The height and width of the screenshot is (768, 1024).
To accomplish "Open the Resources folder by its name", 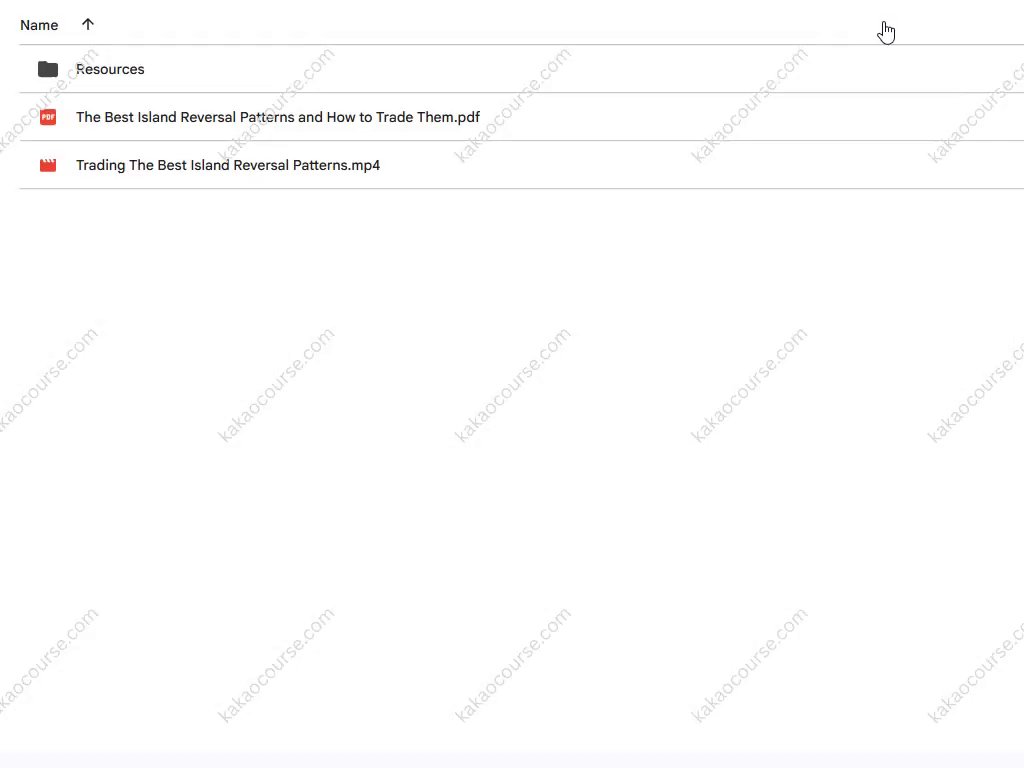I will [110, 69].
